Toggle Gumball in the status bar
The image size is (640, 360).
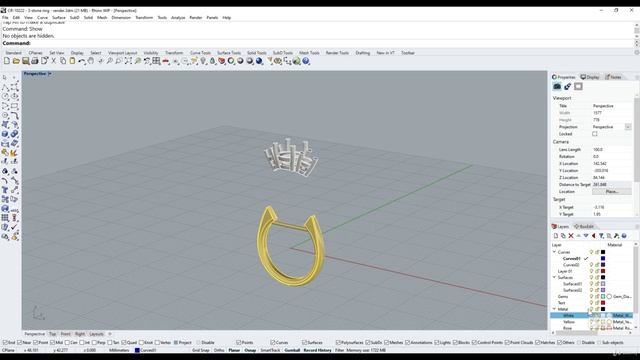point(292,350)
